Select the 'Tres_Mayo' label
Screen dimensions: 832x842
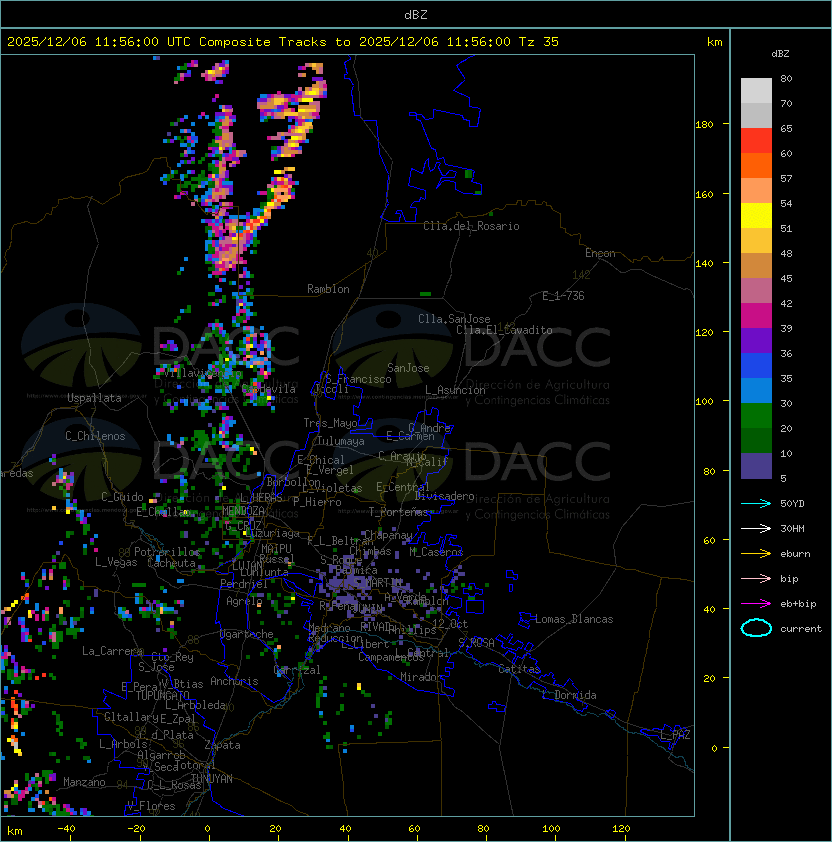(330, 423)
